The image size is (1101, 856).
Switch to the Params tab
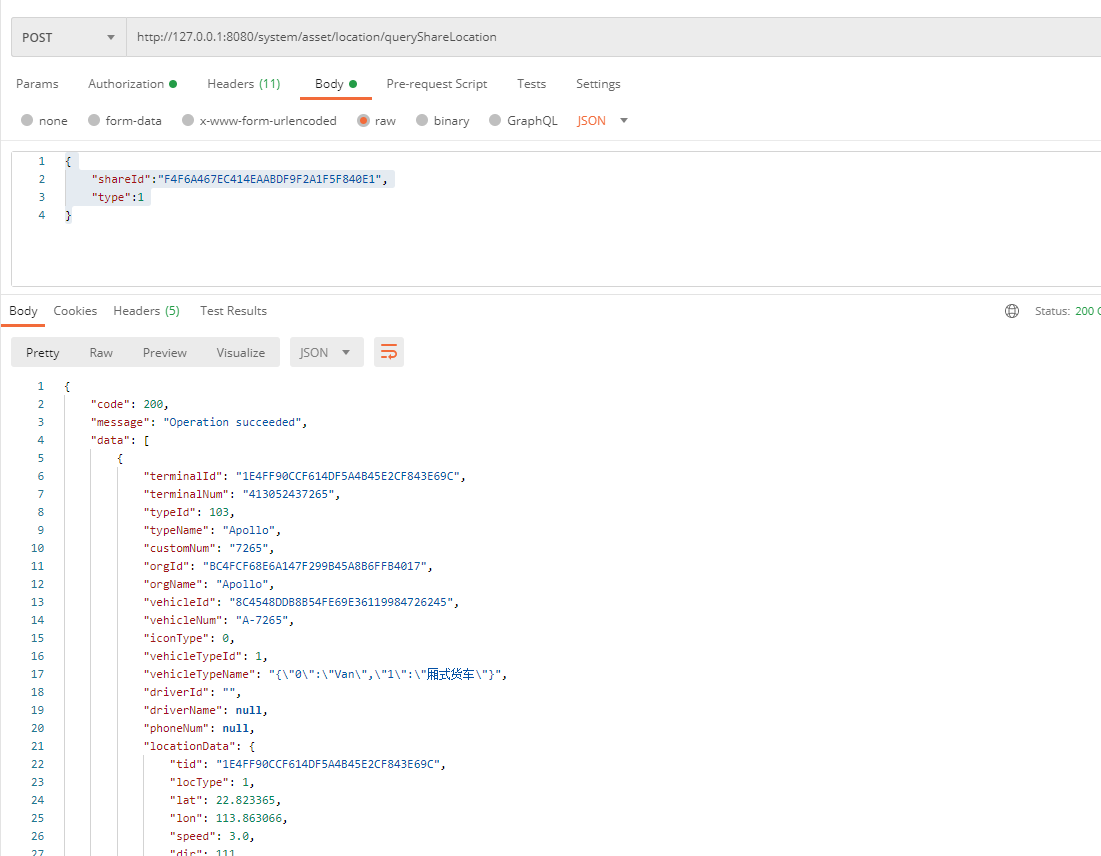[x=37, y=84]
